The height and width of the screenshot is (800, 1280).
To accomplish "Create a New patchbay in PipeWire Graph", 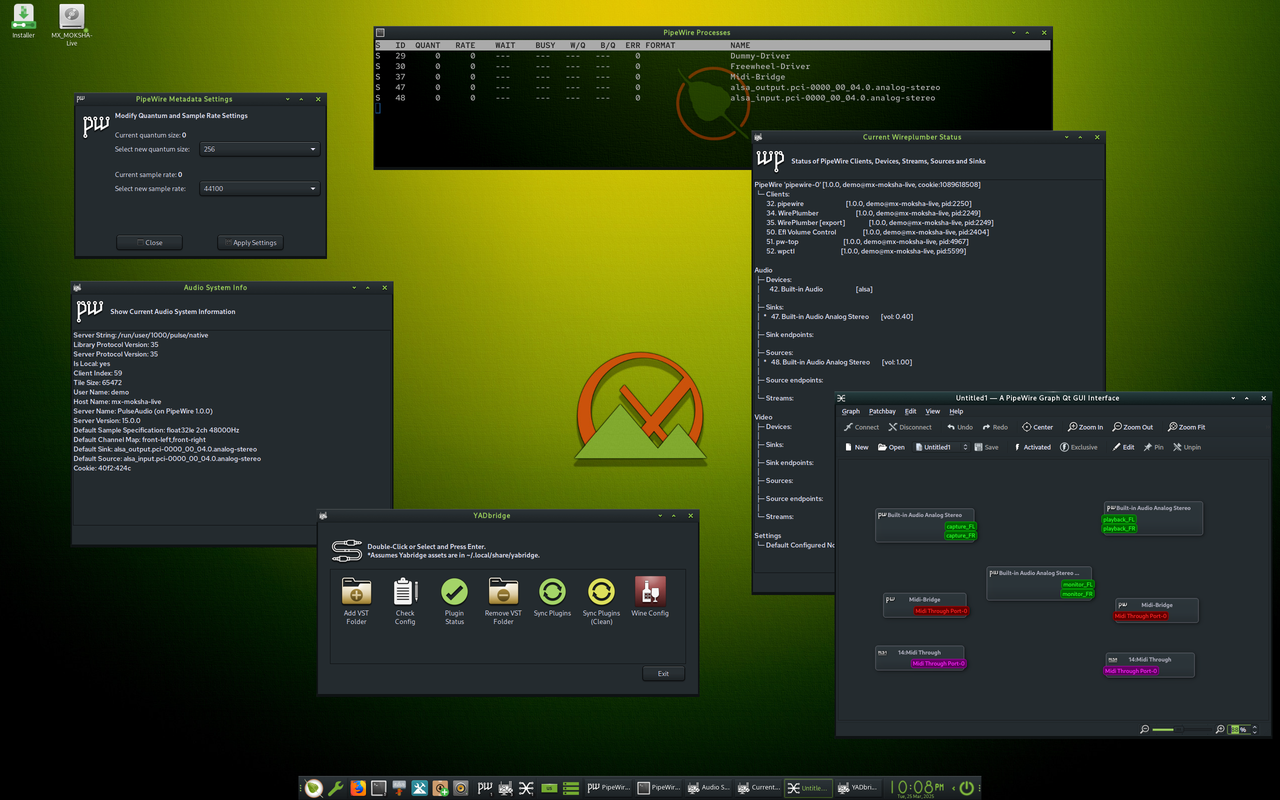I will [856, 447].
